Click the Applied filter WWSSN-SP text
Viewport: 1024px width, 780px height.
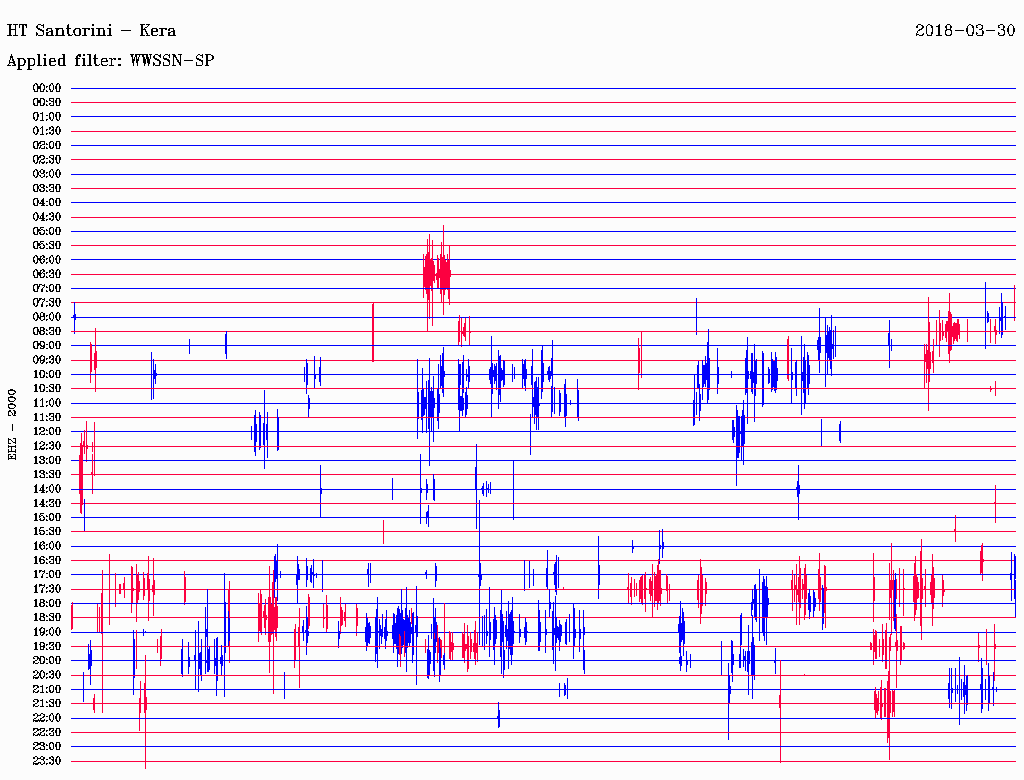[x=110, y=60]
